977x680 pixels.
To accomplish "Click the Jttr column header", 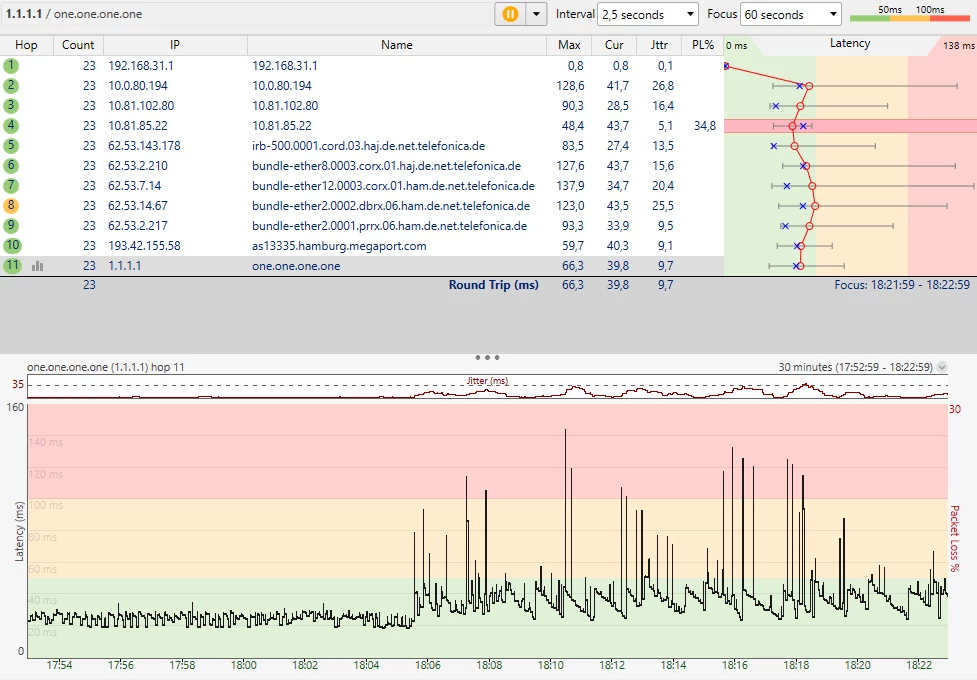I will coord(659,45).
